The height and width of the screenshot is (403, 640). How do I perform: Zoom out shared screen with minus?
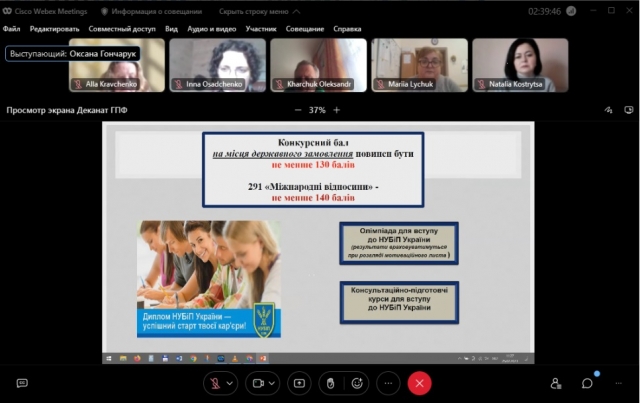297,110
